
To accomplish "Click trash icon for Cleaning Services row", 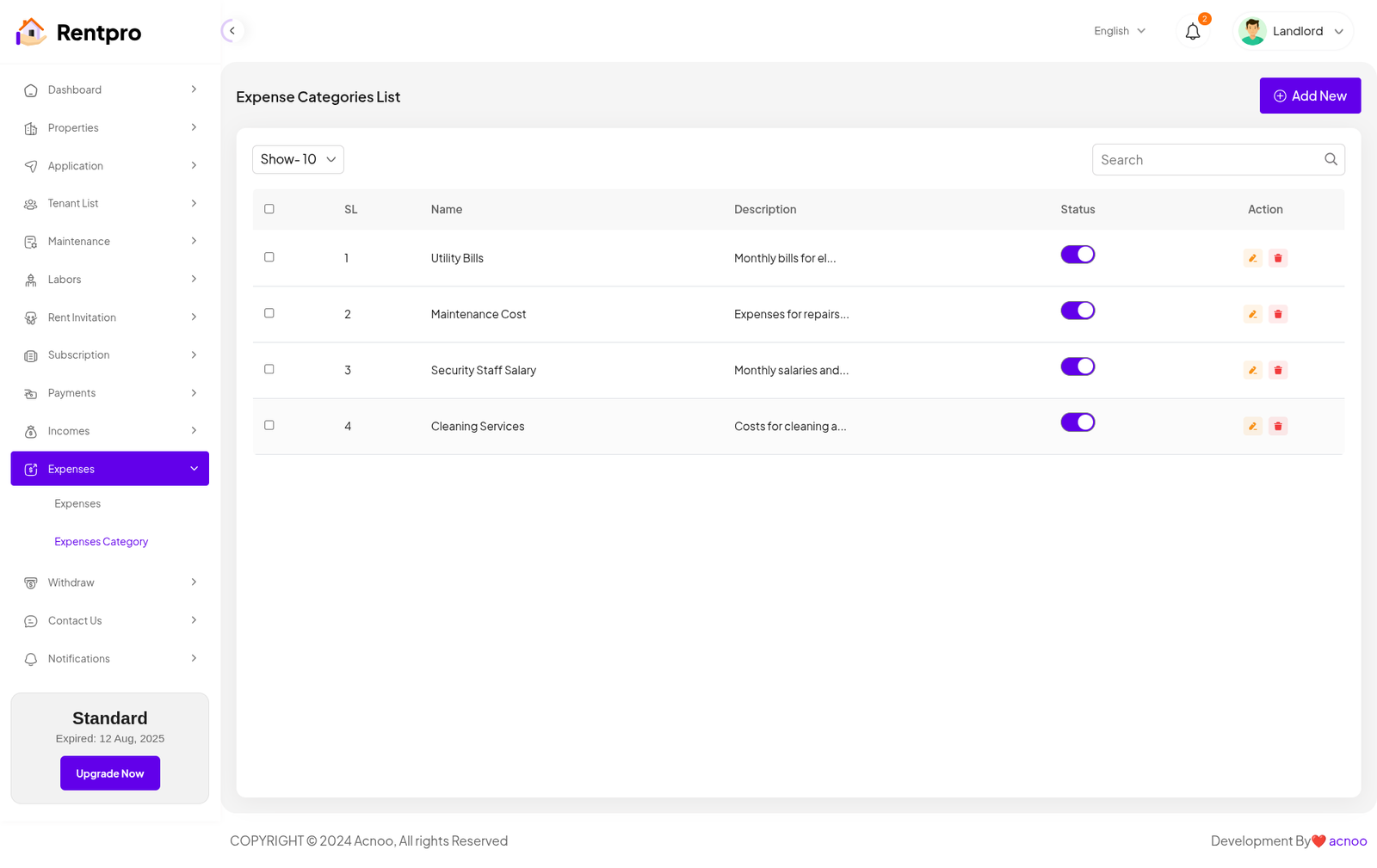I will click(1278, 426).
